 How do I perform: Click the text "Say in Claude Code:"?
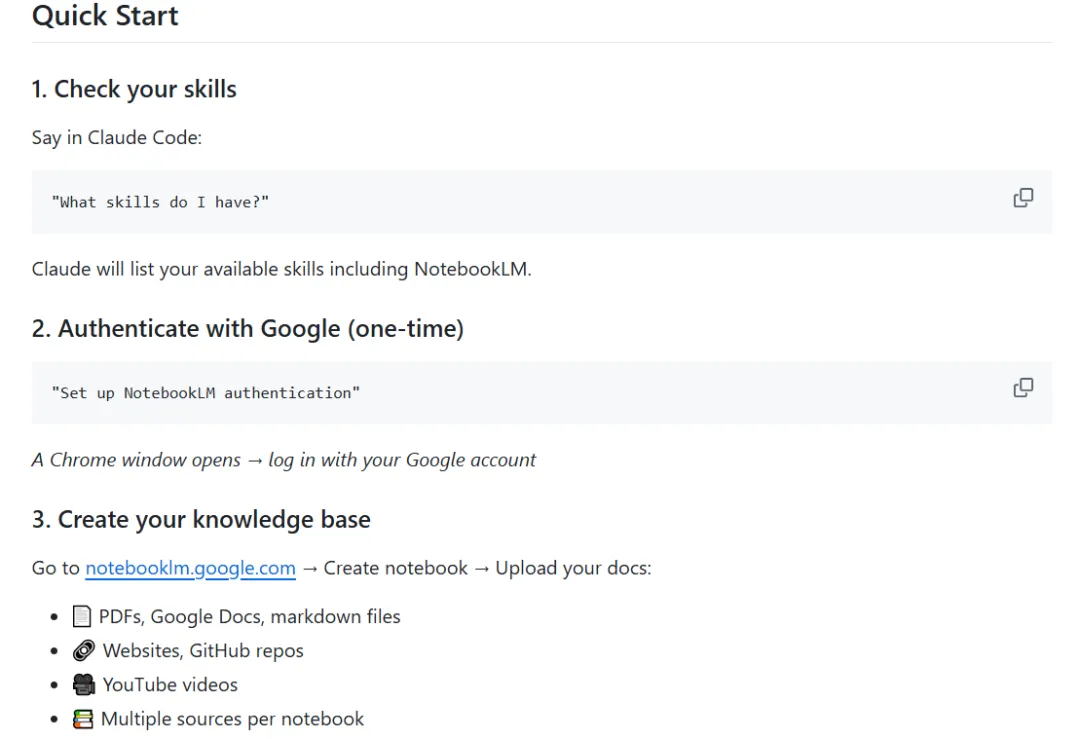click(x=117, y=138)
